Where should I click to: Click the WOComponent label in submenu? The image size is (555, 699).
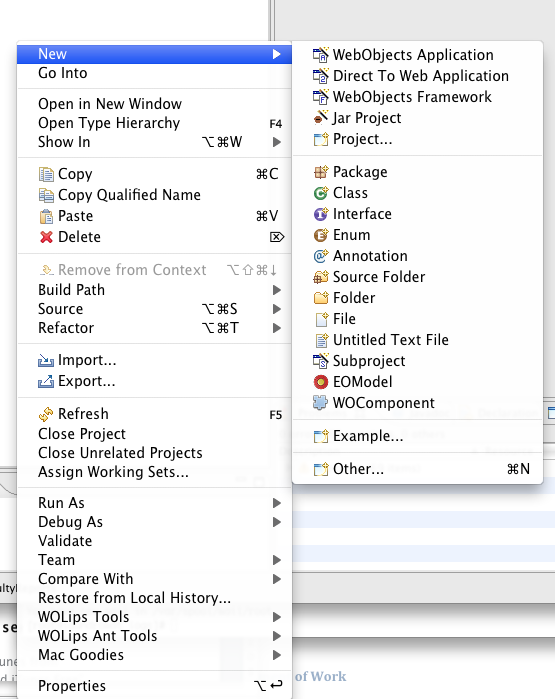(x=384, y=403)
